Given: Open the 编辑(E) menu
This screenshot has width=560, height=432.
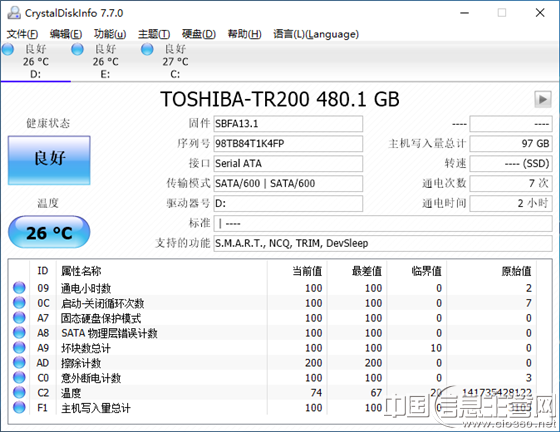Looking at the screenshot, I should 66,34.
